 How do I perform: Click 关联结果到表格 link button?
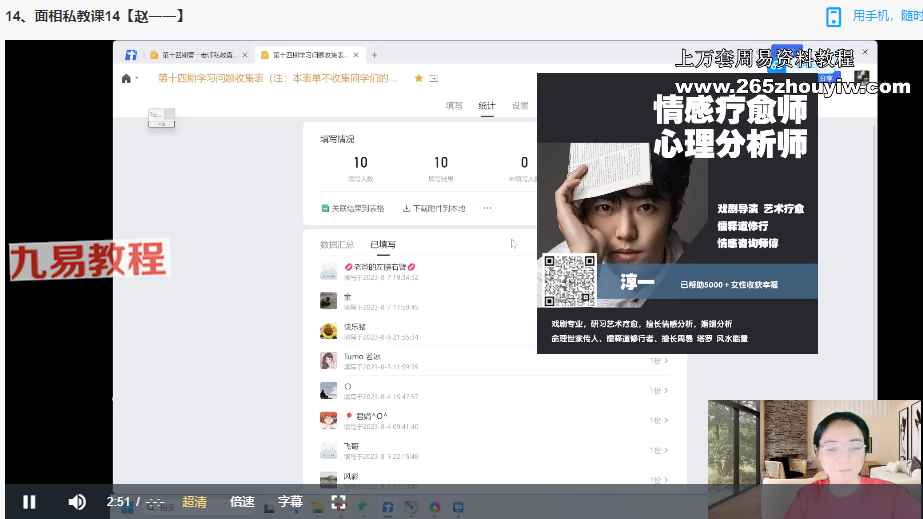click(352, 208)
